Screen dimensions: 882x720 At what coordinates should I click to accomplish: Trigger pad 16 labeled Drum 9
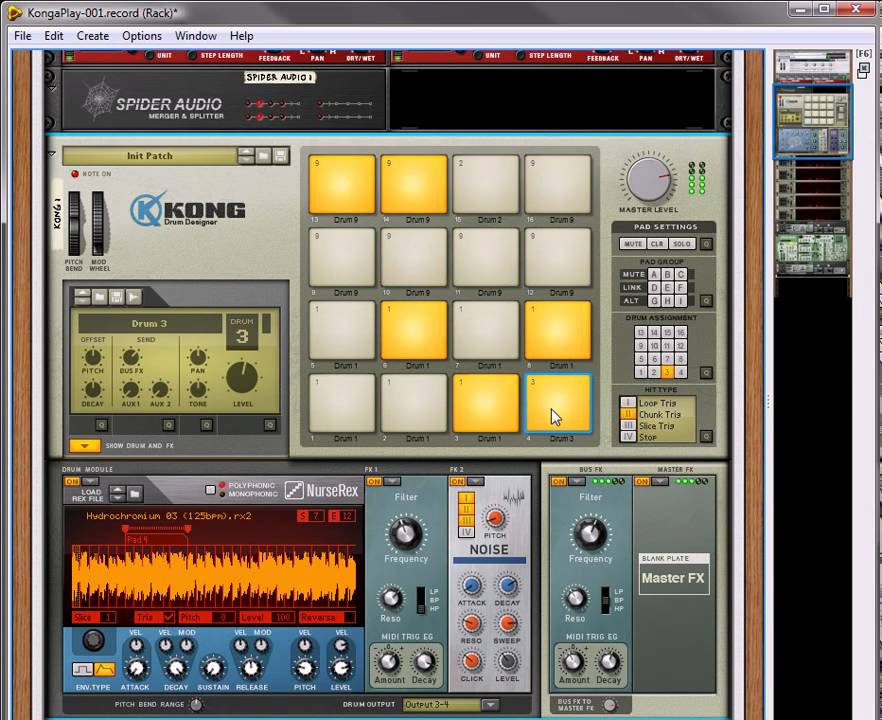pyautogui.click(x=557, y=185)
